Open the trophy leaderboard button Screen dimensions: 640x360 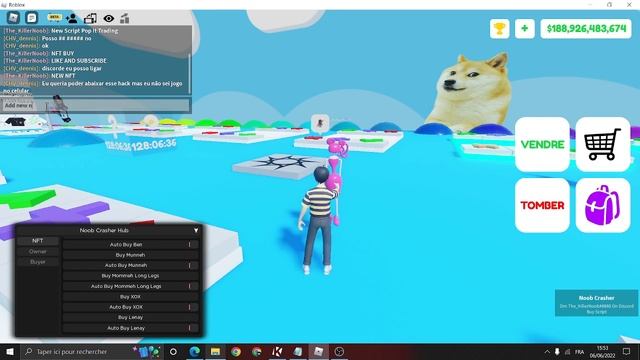[x=500, y=29]
